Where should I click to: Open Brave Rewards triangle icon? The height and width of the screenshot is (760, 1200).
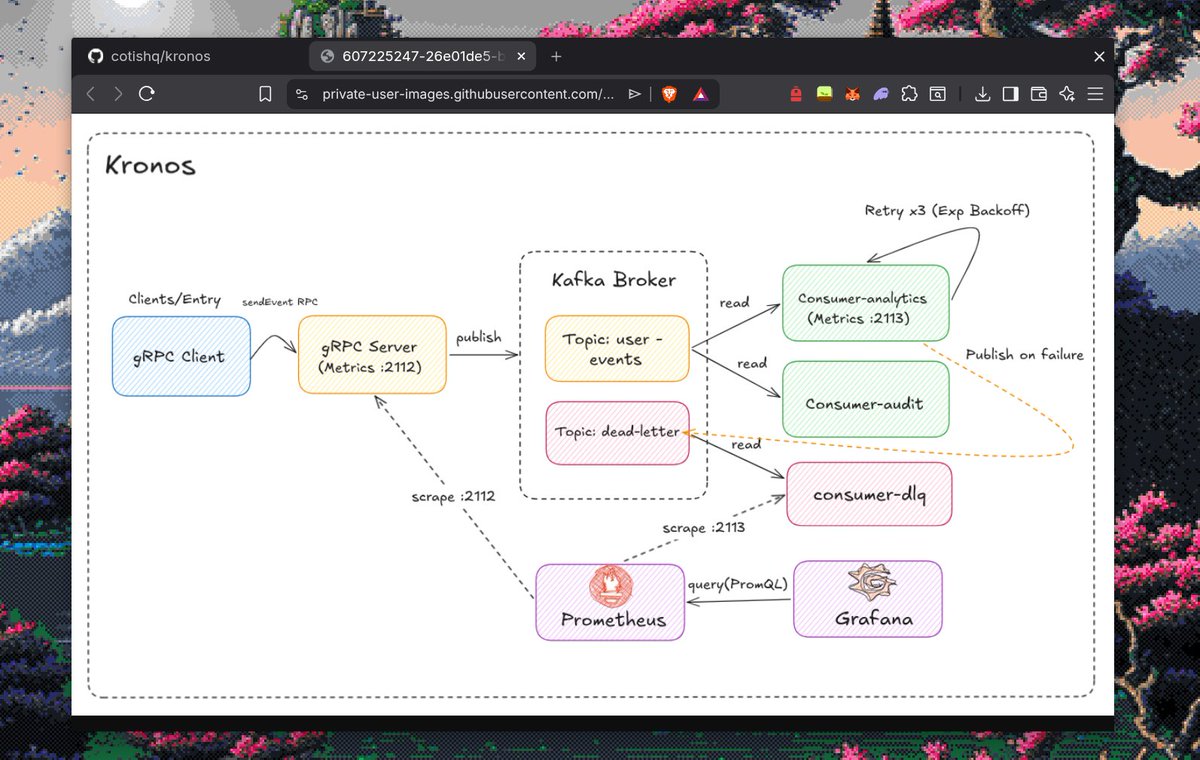tap(701, 94)
